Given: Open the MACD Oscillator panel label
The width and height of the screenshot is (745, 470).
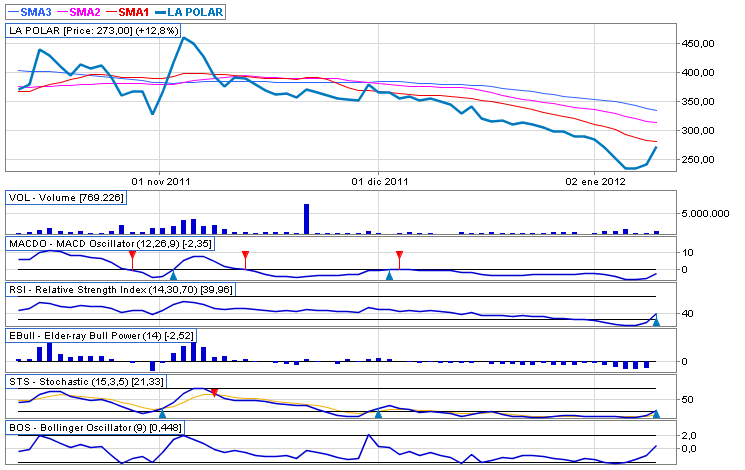Looking at the screenshot, I should click(x=110, y=244).
